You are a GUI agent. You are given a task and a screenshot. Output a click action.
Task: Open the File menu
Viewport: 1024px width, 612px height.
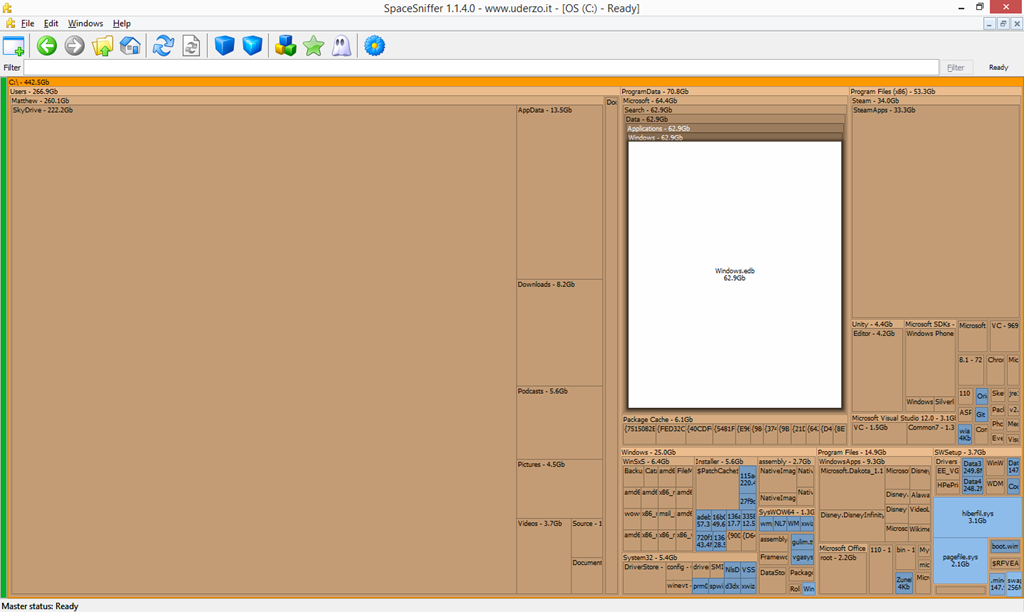tap(27, 23)
